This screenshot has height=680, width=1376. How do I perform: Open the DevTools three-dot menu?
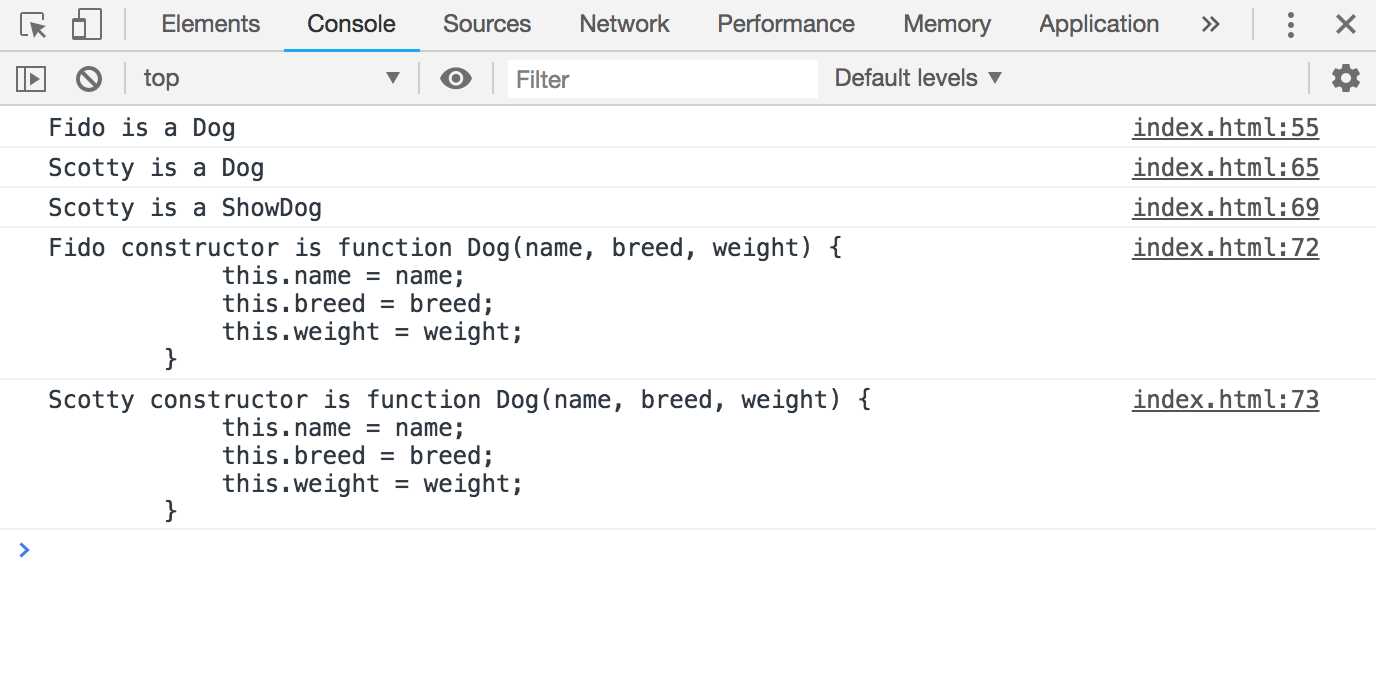click(1291, 25)
